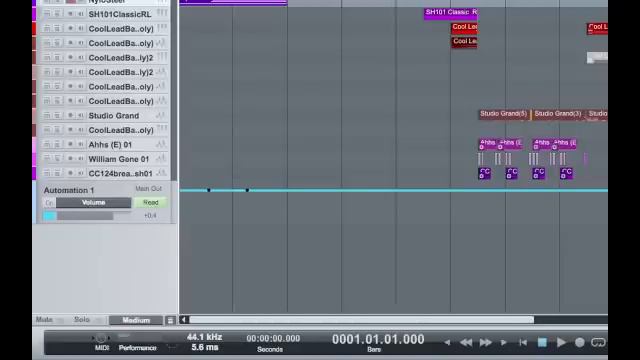The image size is (640, 360).
Task: Toggle monitor on Studio Grand track
Action: tap(80, 116)
